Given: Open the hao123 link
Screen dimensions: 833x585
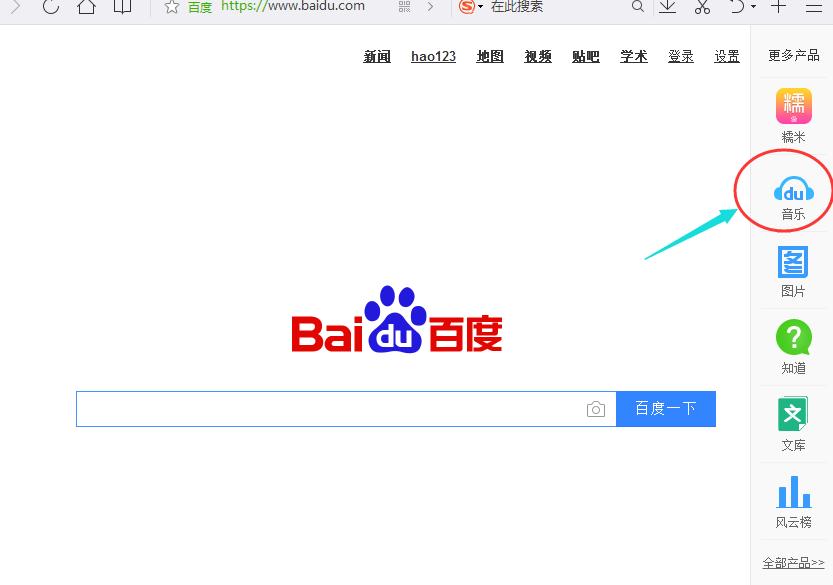Looking at the screenshot, I should point(434,56).
